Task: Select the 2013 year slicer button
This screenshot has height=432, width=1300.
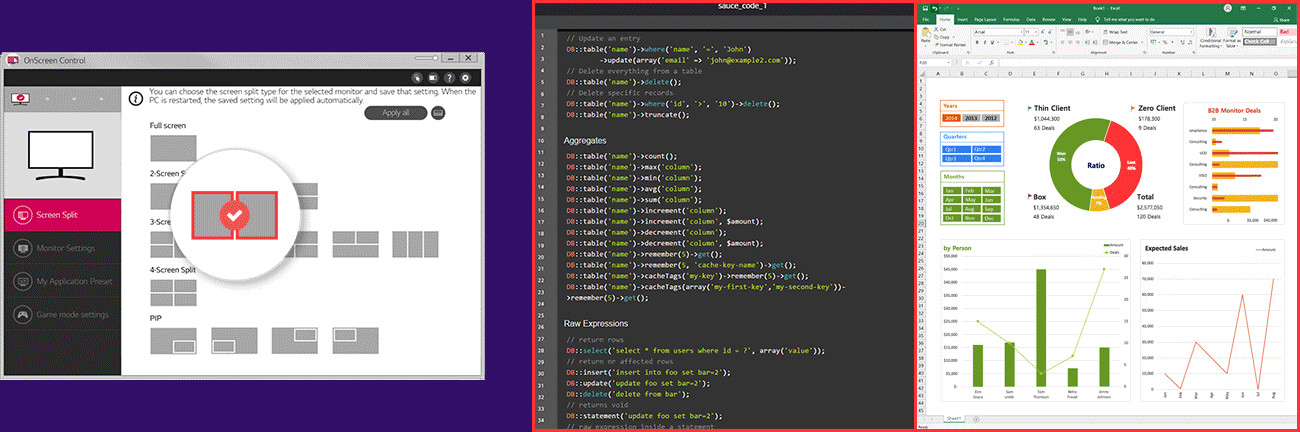Action: click(x=971, y=118)
